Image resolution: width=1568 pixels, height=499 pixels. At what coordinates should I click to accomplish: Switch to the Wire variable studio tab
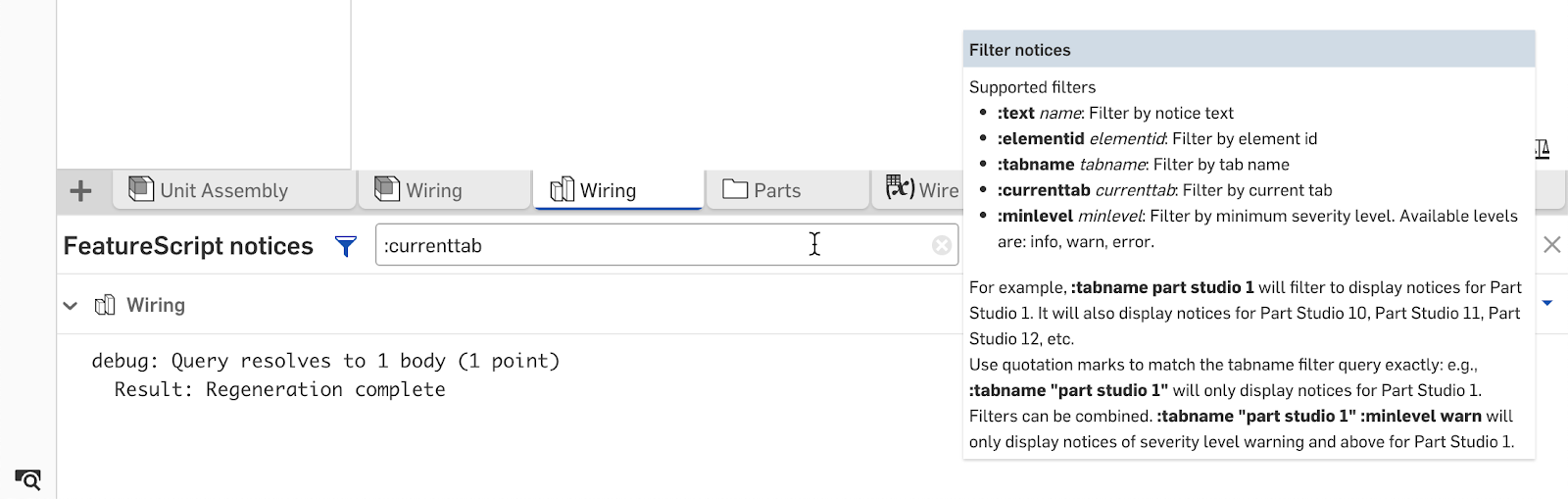pyautogui.click(x=937, y=190)
